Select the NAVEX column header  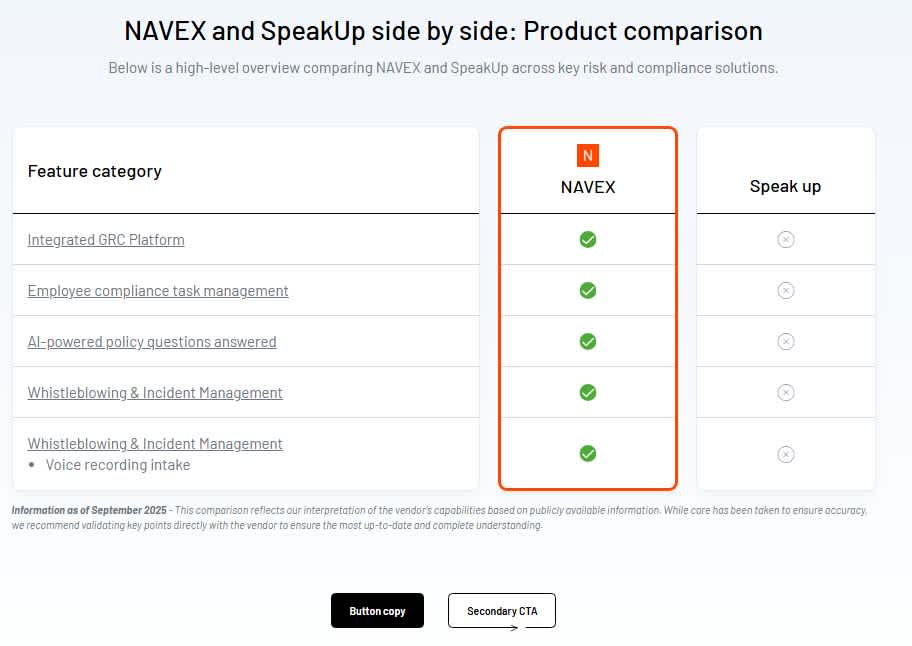(x=588, y=187)
